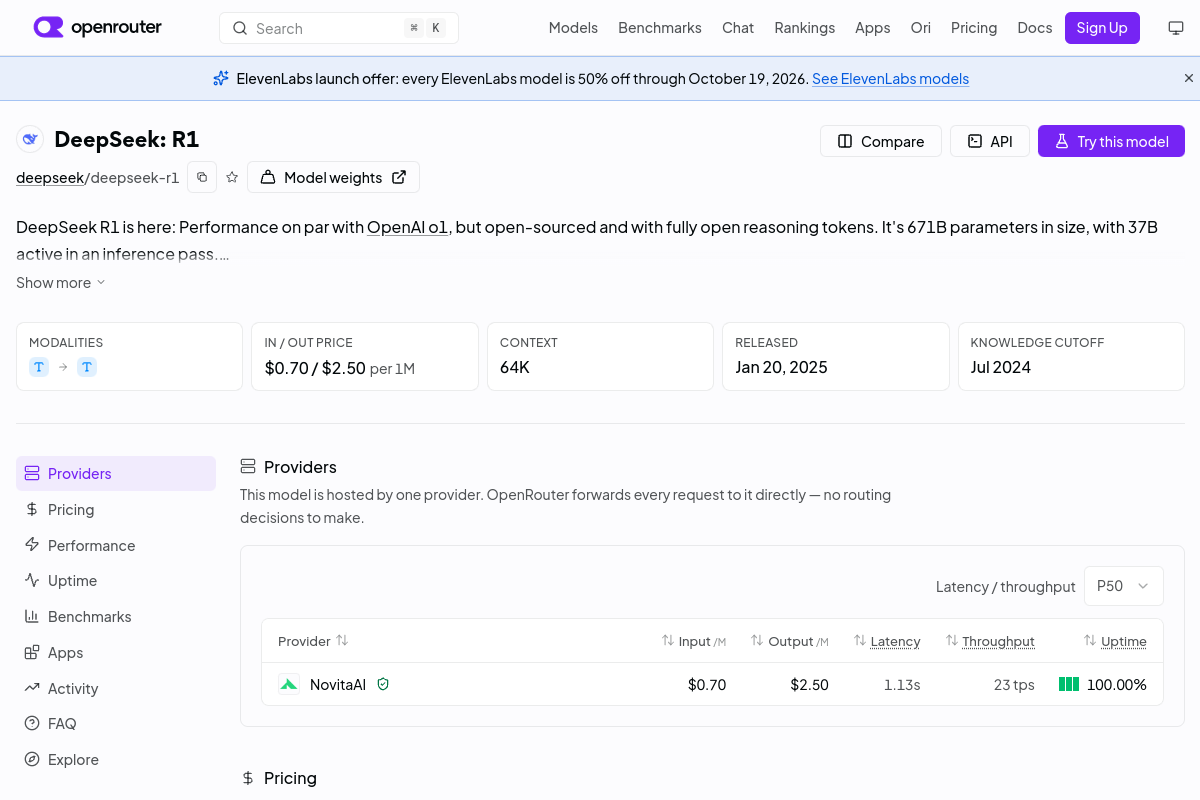Select sidebar Benchmarks item
Image resolution: width=1200 pixels, height=800 pixels.
tap(116, 617)
